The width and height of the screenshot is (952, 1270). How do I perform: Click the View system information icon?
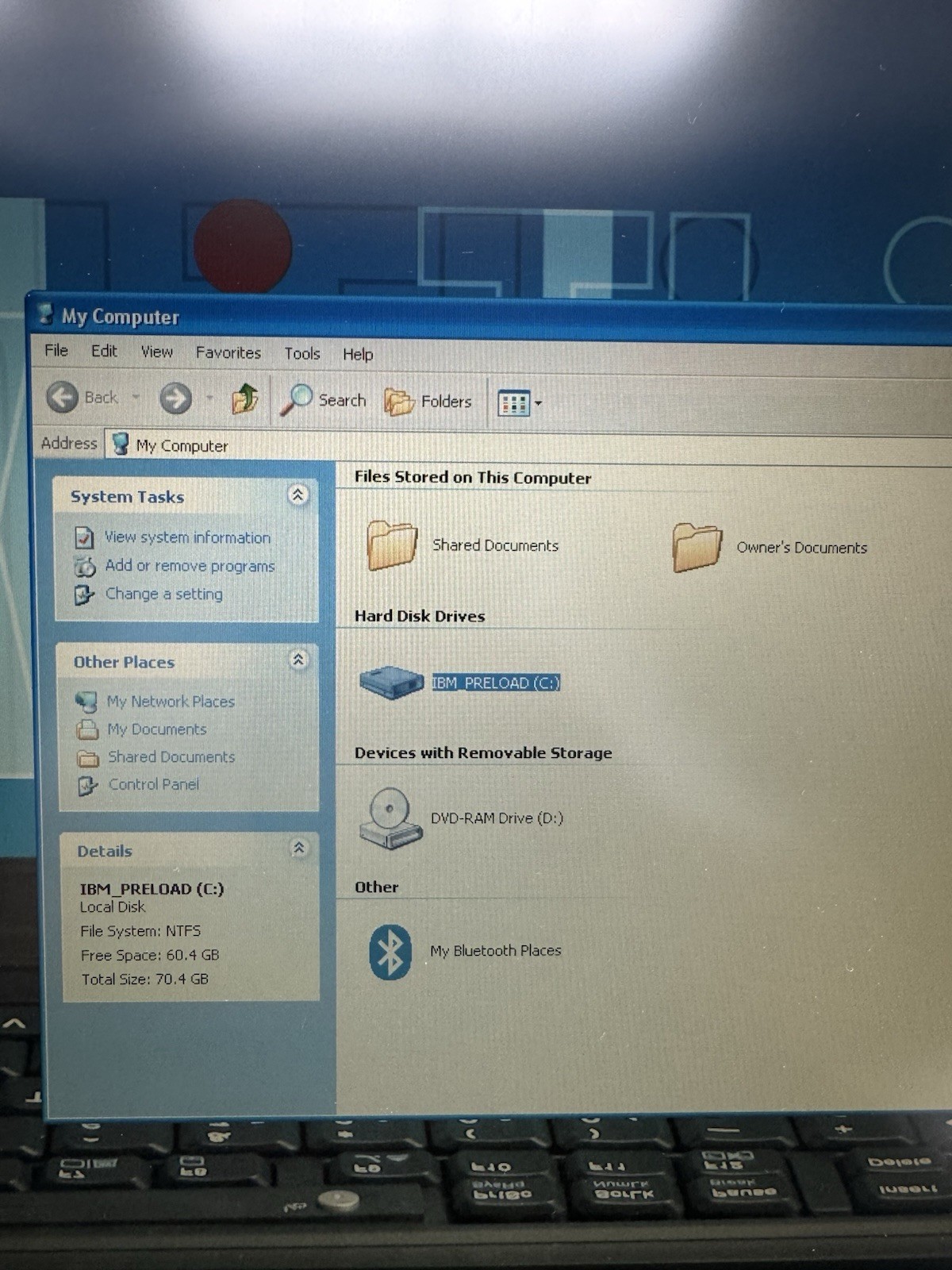[84, 537]
